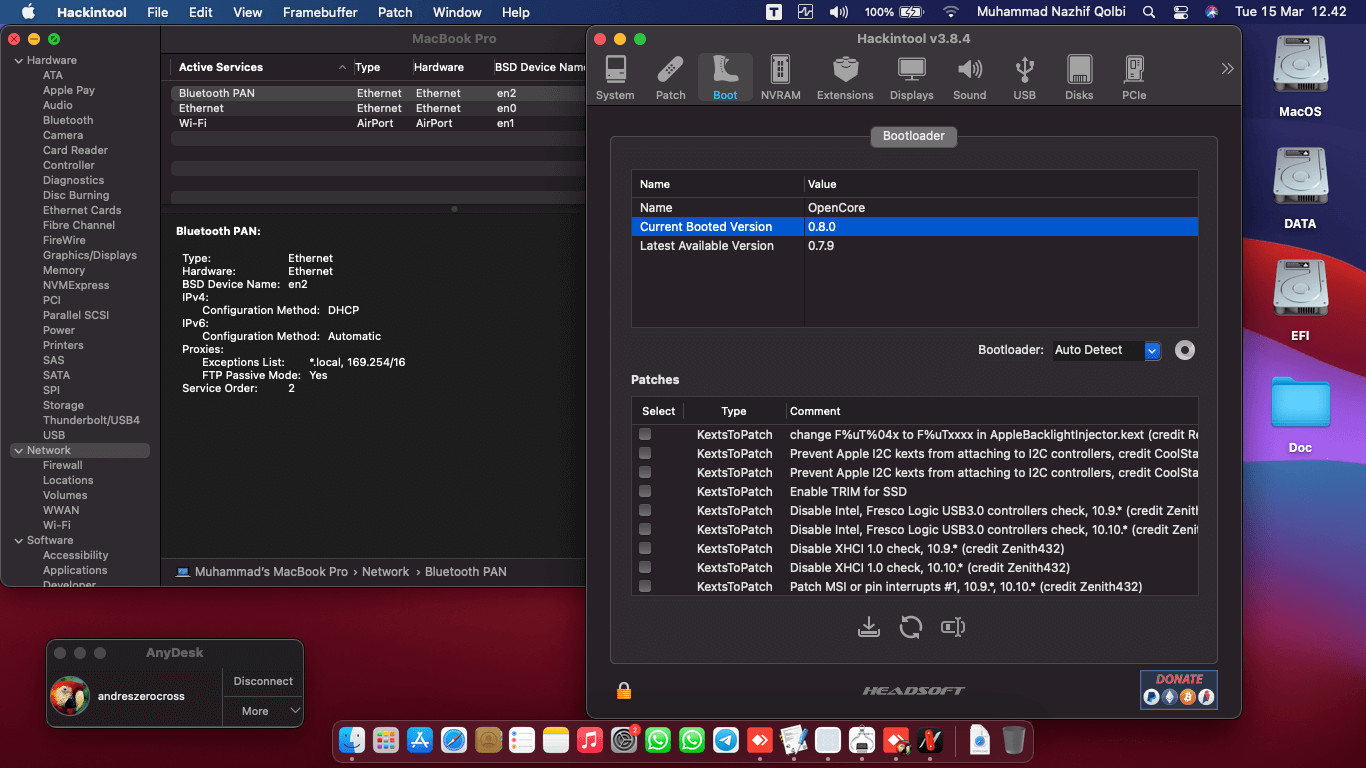The width and height of the screenshot is (1366, 768).
Task: Tick the Disable XHCI 1.0 check 10.9 checkbox
Action: (645, 548)
